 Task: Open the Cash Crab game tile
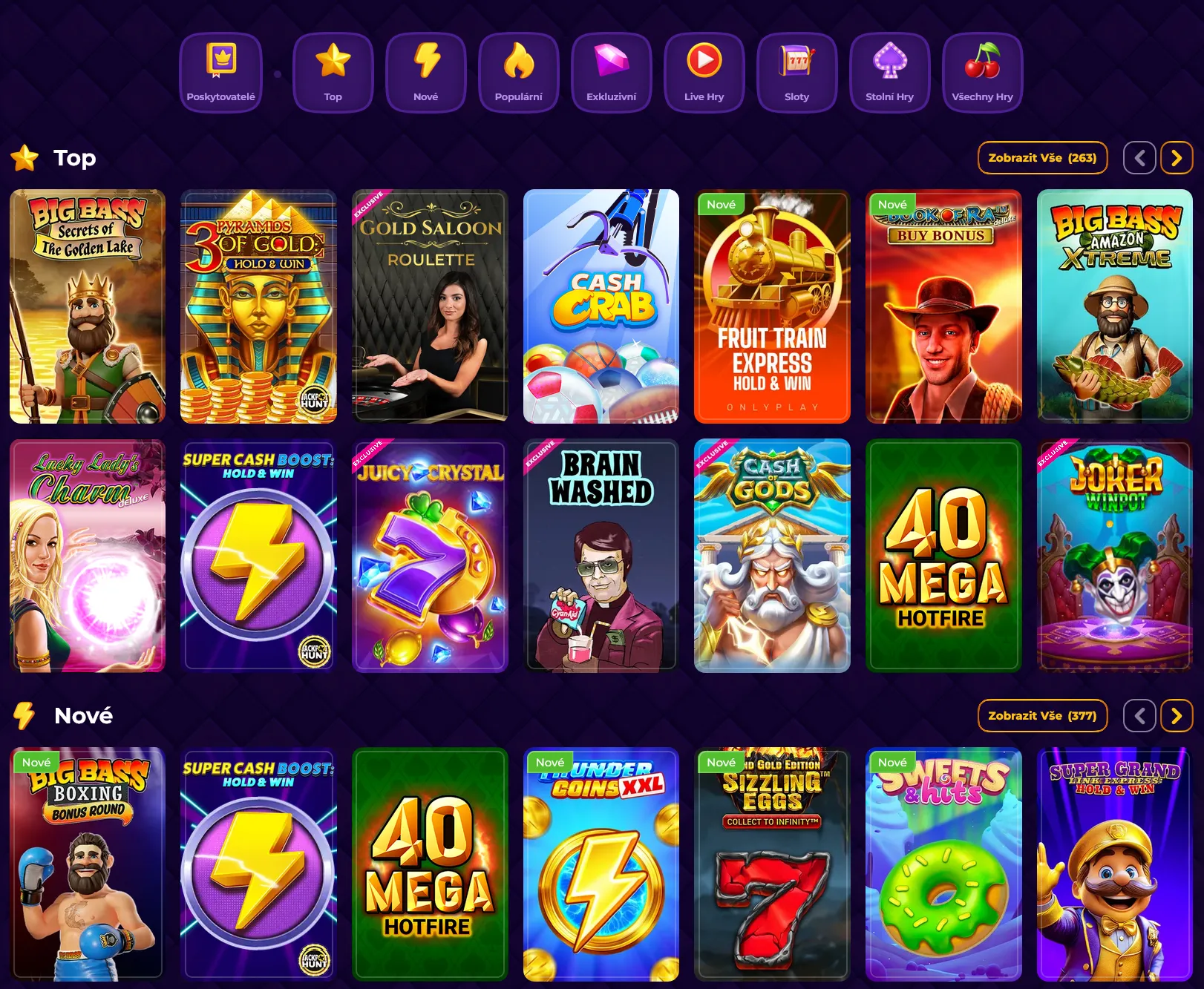pos(601,306)
